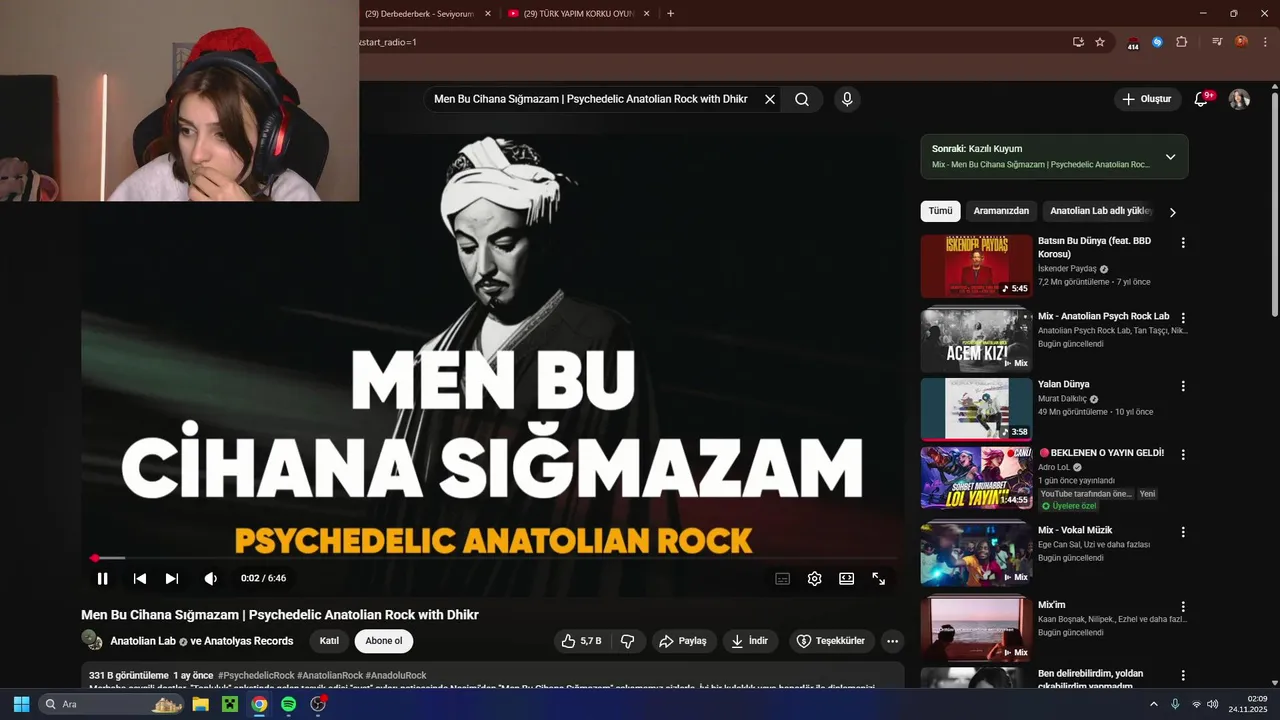Open Minecraft from the taskbar

[x=229, y=704]
